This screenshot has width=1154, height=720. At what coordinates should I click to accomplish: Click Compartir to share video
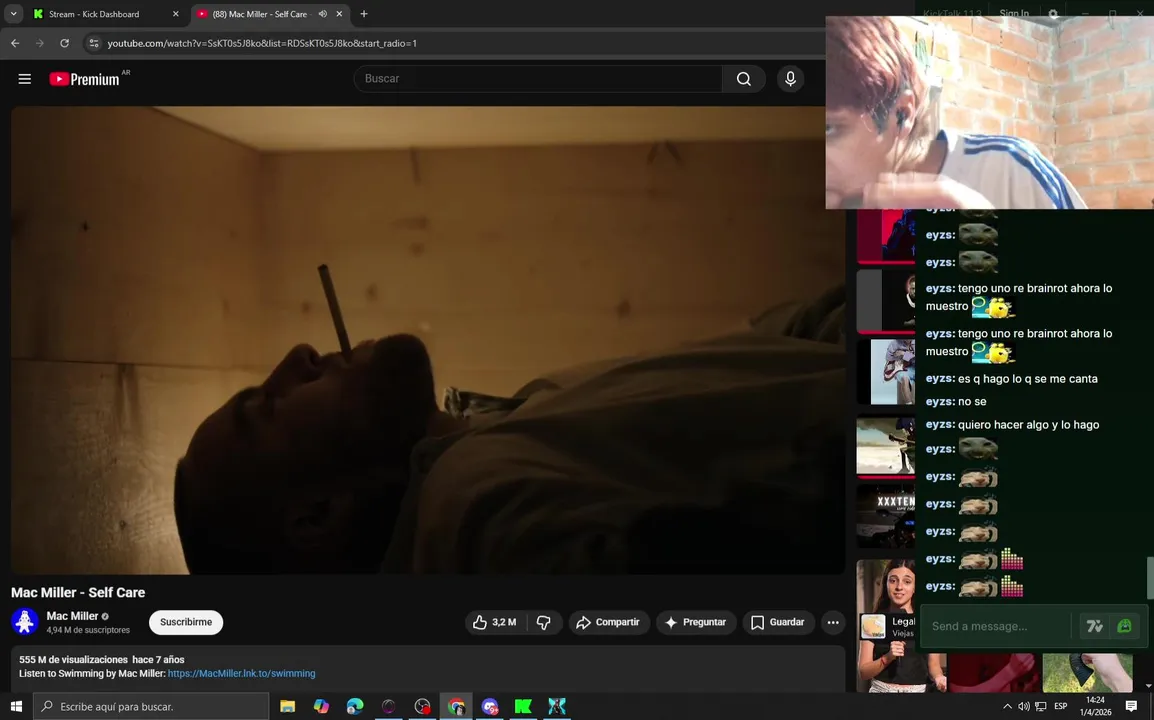609,622
